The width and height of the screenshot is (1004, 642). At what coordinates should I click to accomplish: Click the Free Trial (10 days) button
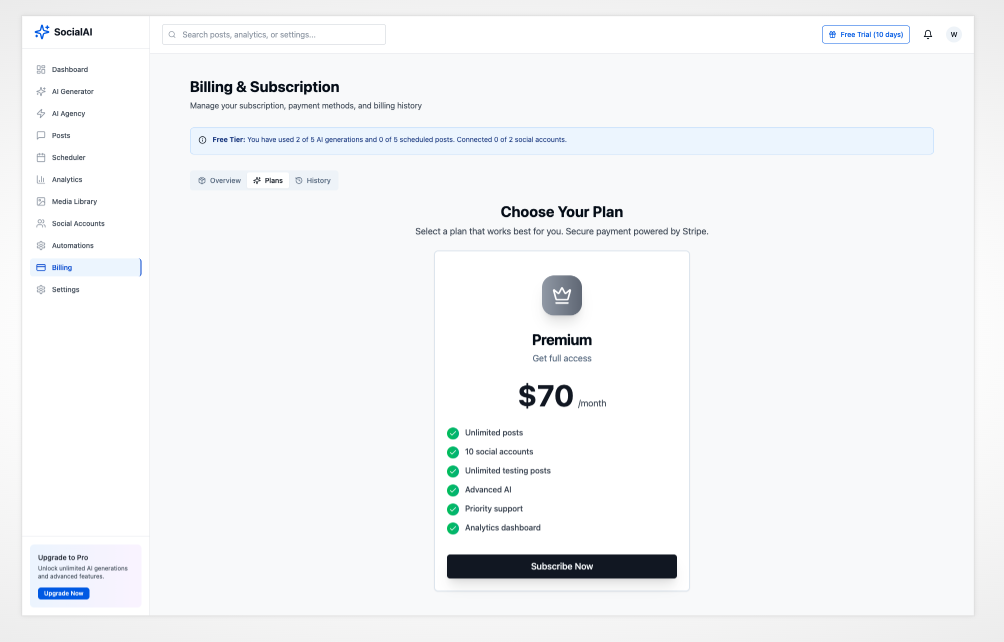[x=865, y=34]
